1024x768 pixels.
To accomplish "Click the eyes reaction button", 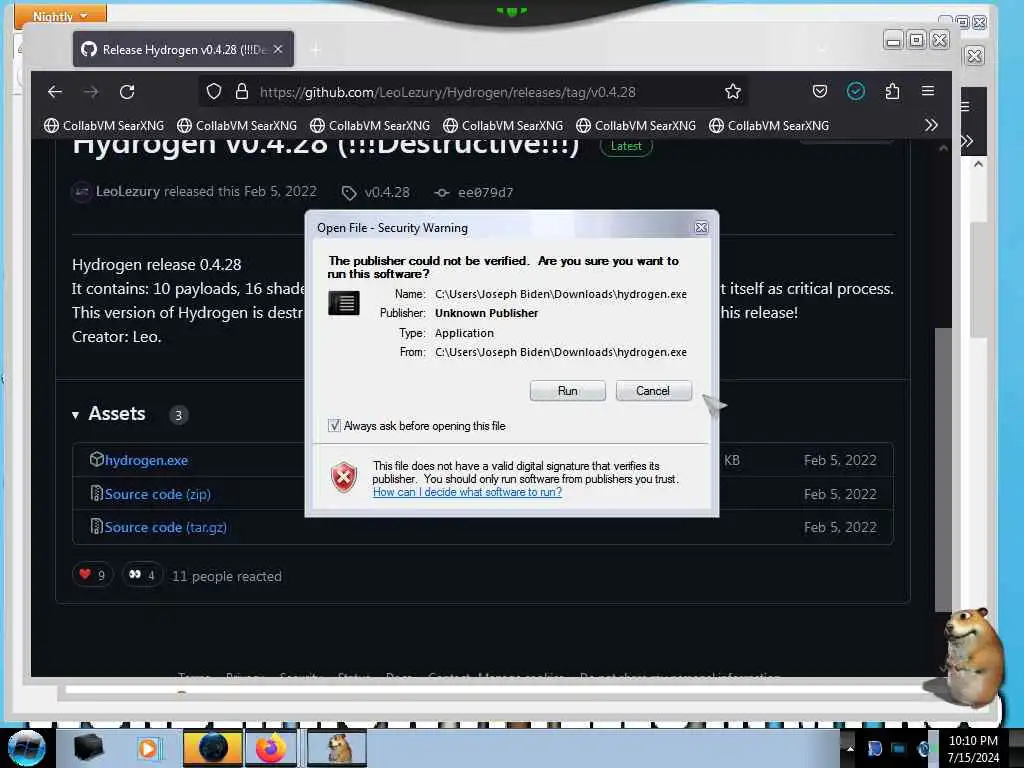I will 142,575.
